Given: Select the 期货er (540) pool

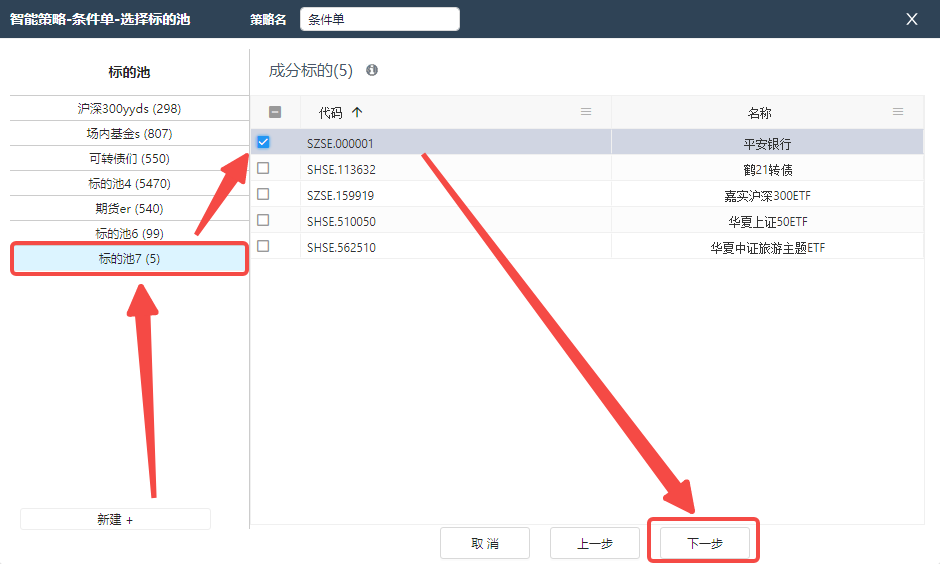Looking at the screenshot, I should [x=129, y=209].
